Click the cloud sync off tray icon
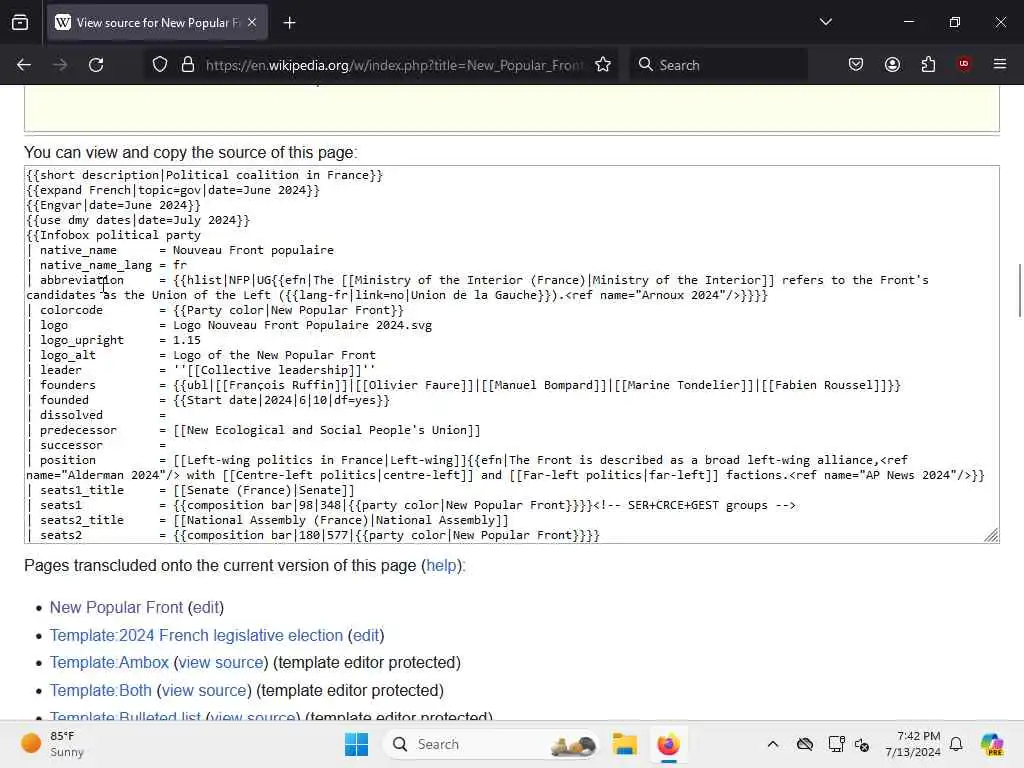 [805, 744]
